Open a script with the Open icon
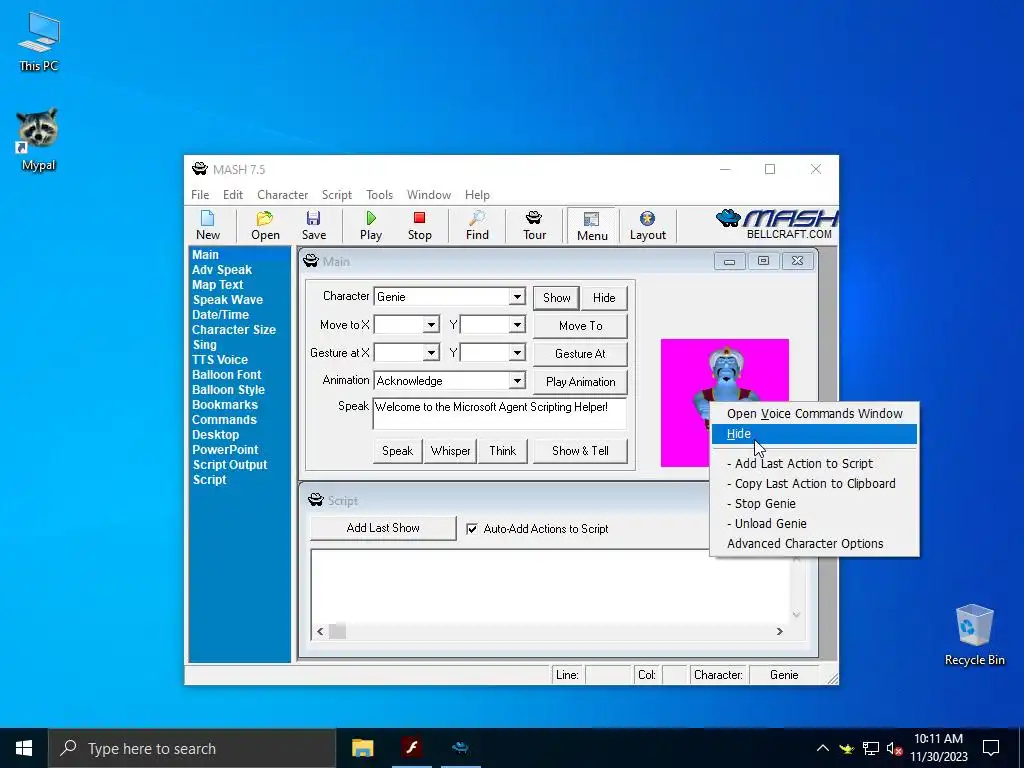The image size is (1024, 768). 265,226
